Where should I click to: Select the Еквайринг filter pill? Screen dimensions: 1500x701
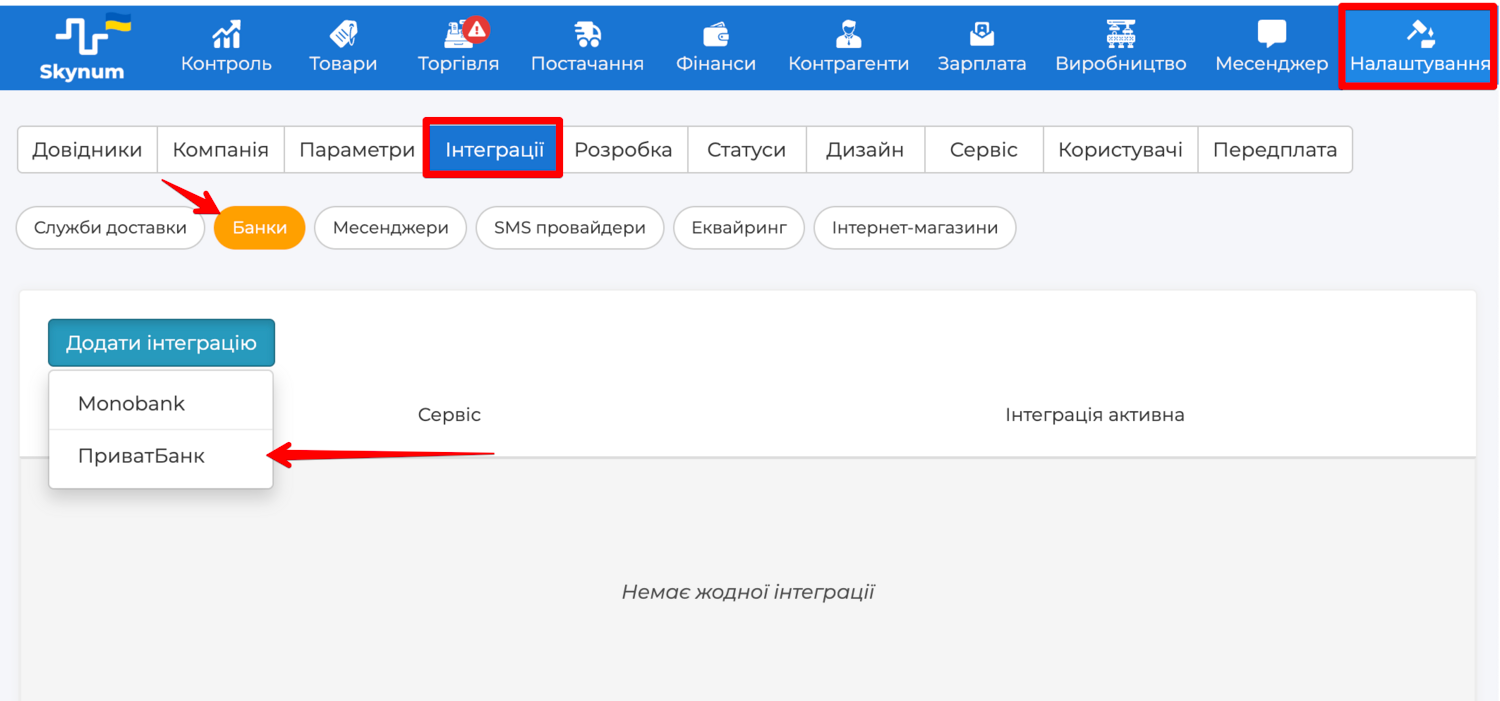739,228
